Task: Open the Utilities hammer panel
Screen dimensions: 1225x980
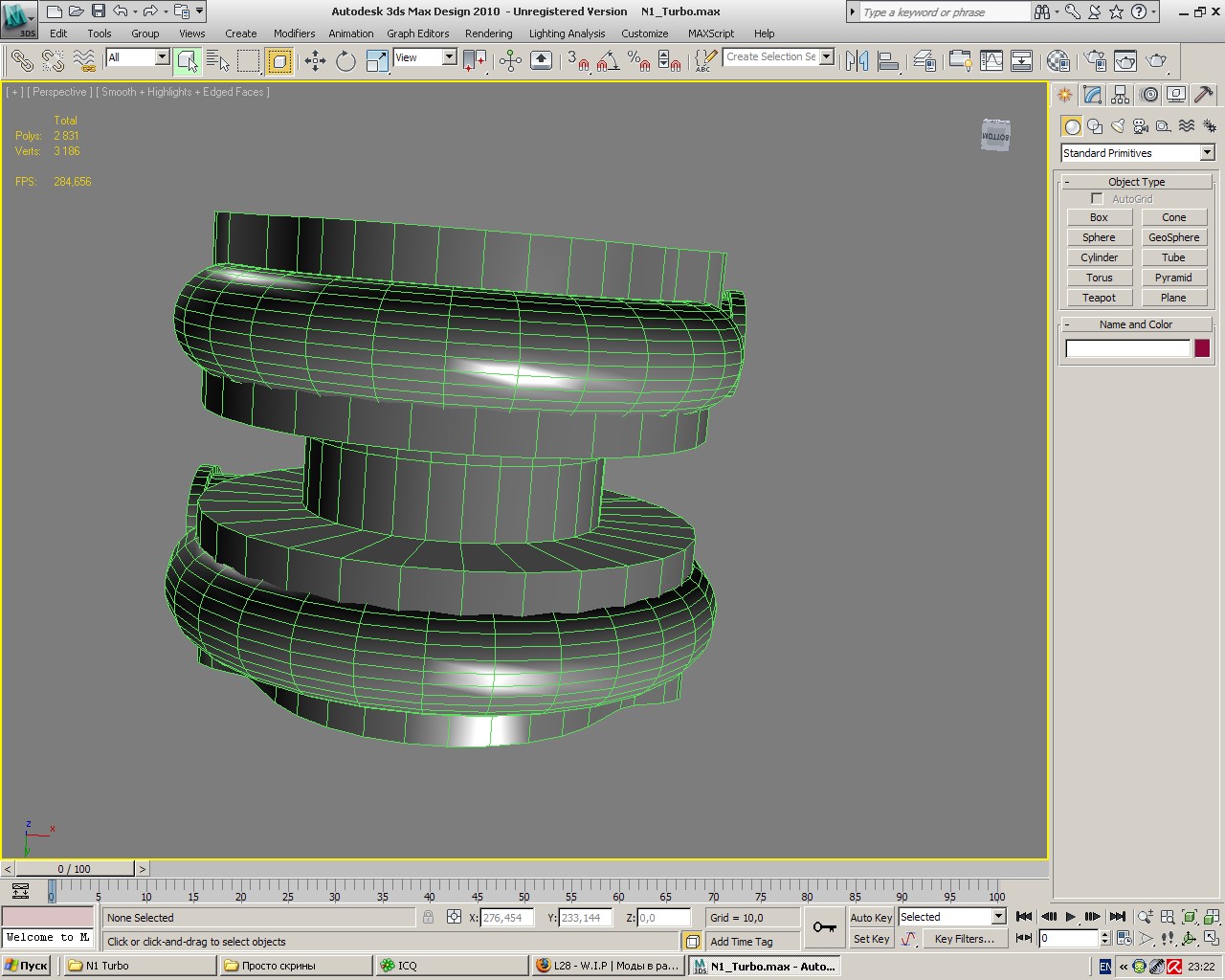Action: [x=1204, y=95]
